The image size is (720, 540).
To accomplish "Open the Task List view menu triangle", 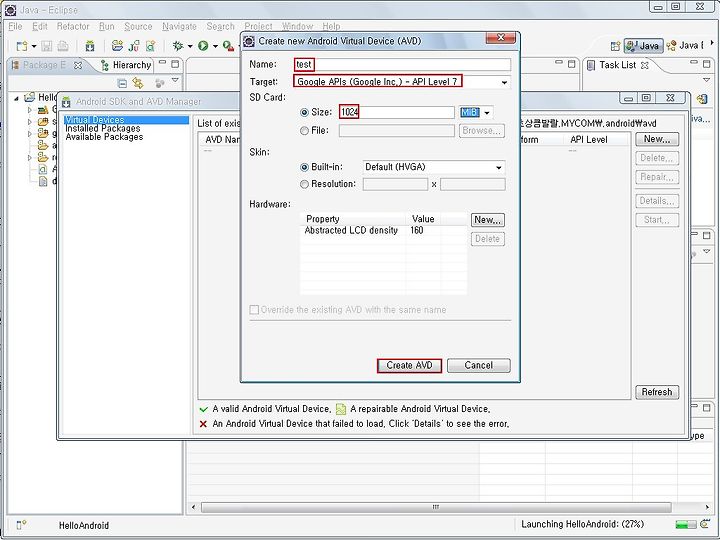I will (x=707, y=80).
